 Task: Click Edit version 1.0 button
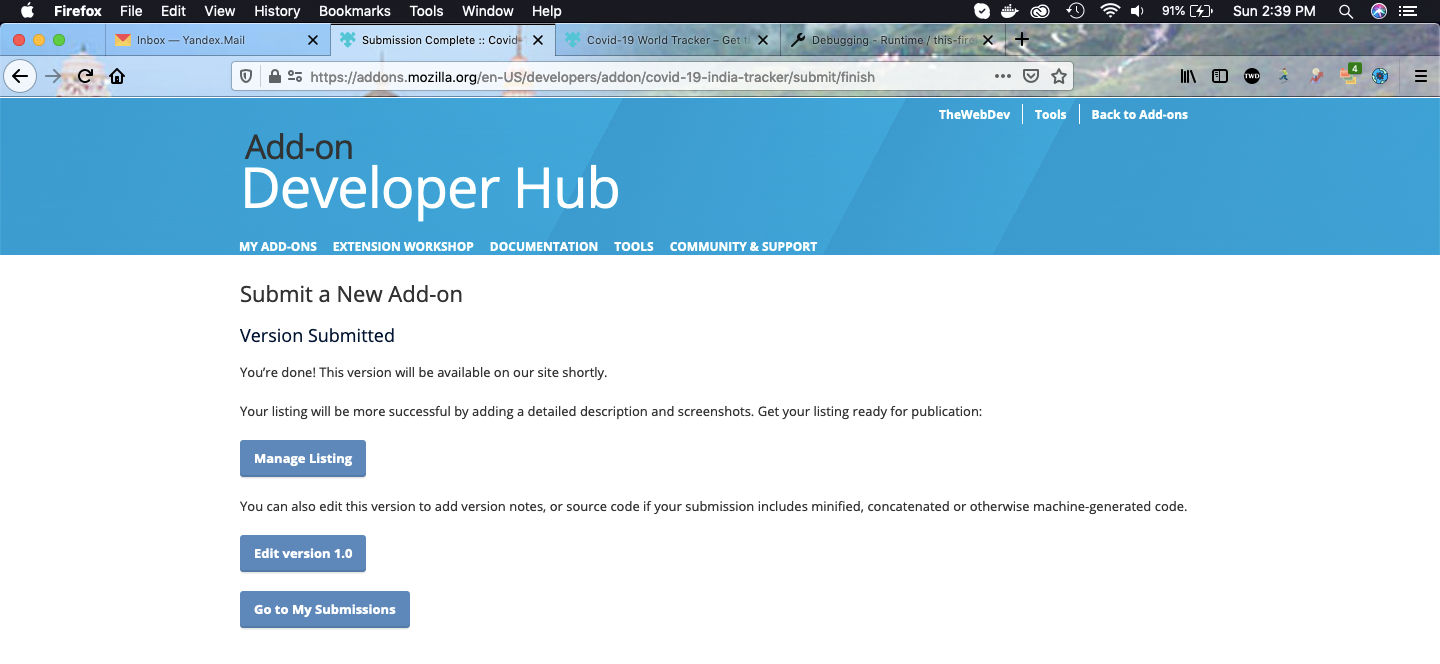click(303, 553)
